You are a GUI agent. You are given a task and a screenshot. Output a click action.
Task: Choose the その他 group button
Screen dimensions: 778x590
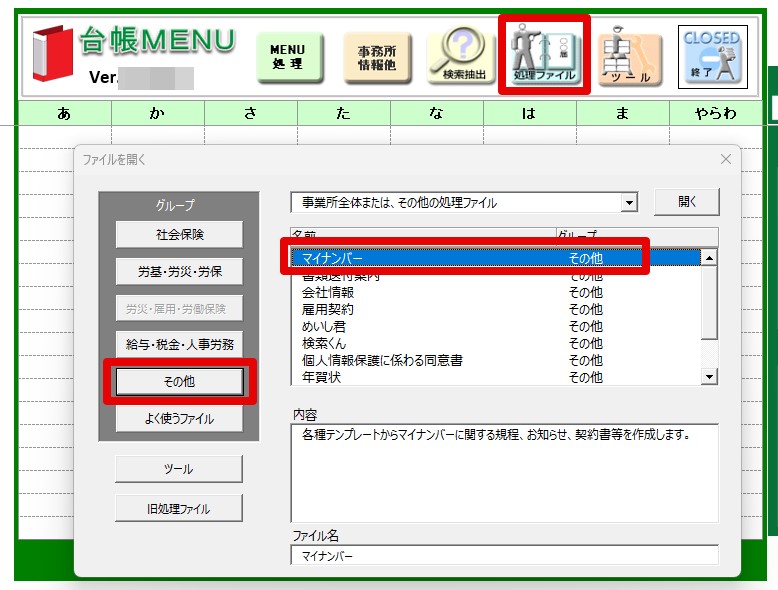[179, 381]
